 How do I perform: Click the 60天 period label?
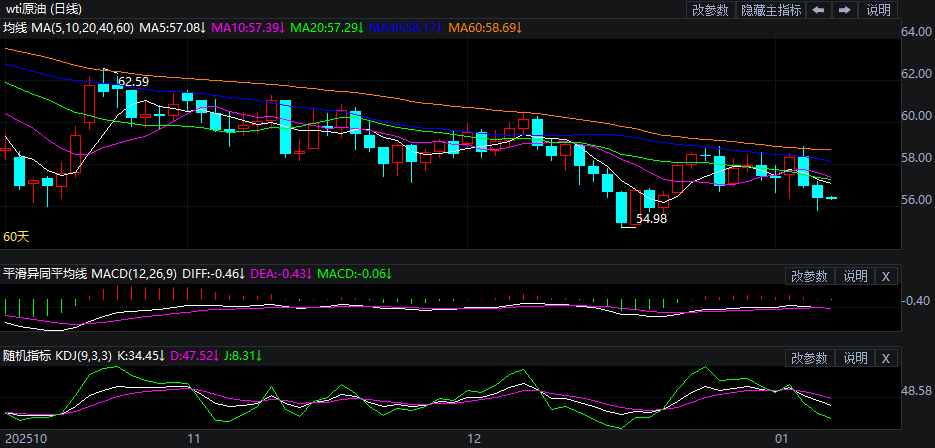17,237
